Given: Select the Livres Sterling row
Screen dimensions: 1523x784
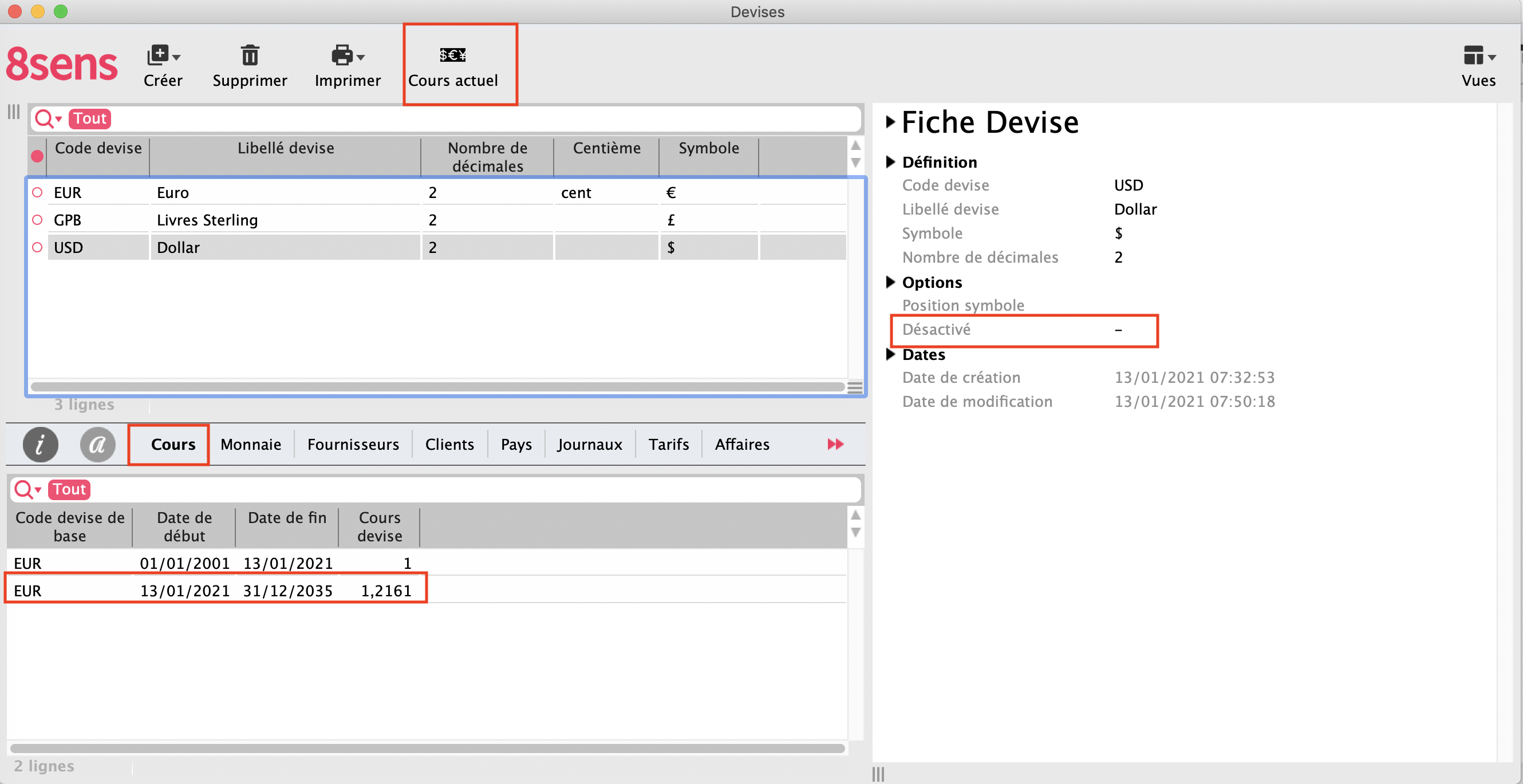Looking at the screenshot, I should pos(438,220).
